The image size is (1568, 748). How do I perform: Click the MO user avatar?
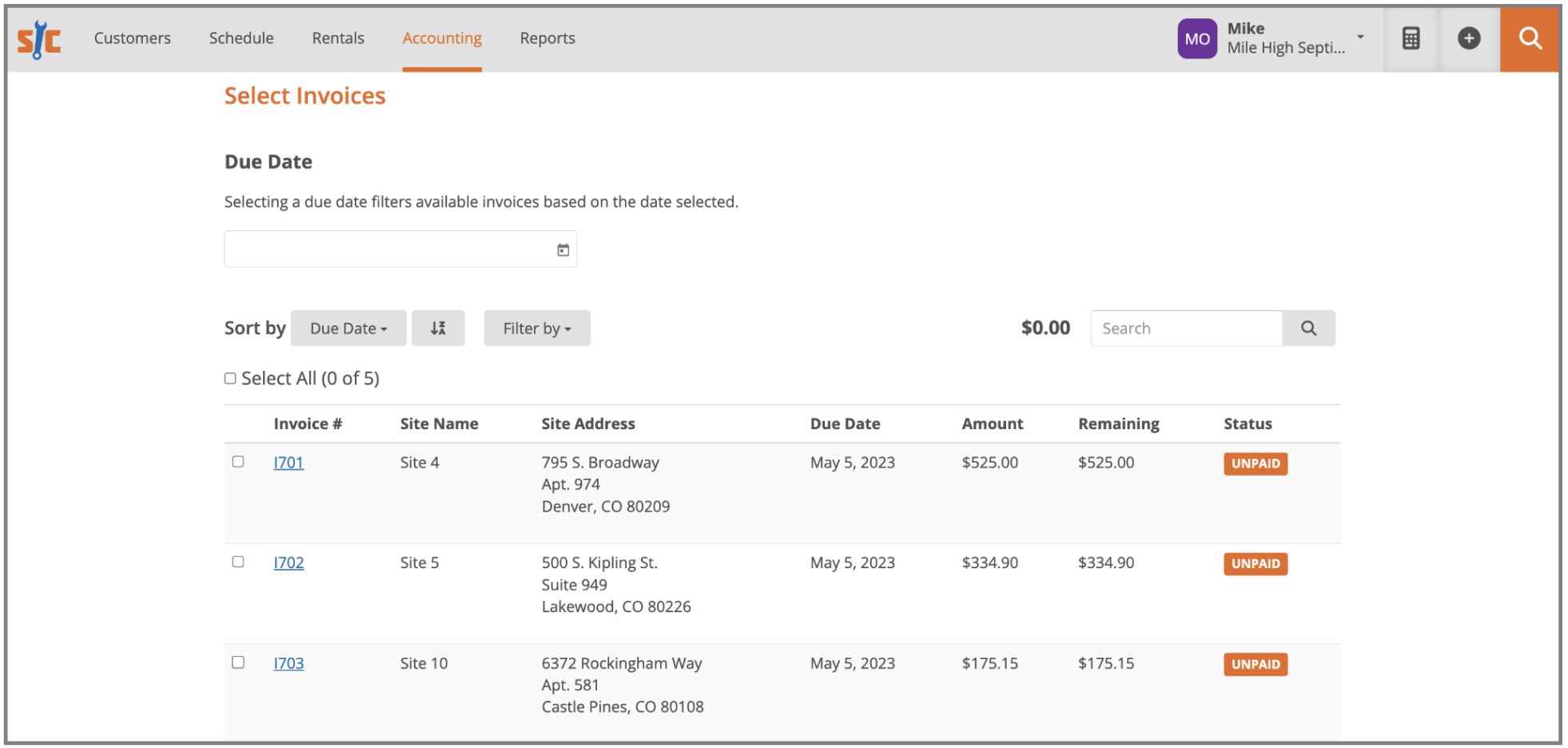click(x=1196, y=39)
